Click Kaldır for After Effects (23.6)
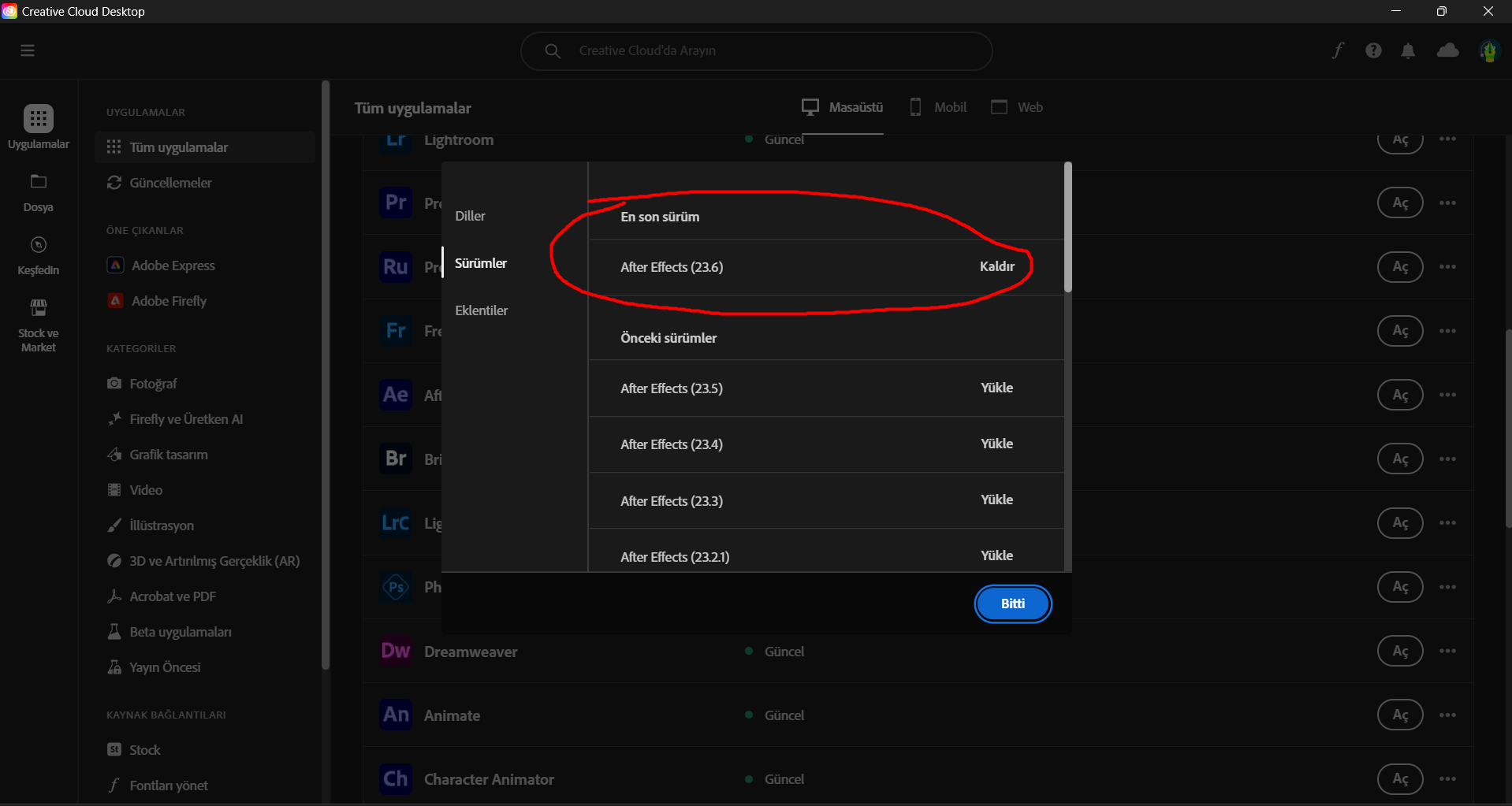1512x806 pixels. (997, 266)
